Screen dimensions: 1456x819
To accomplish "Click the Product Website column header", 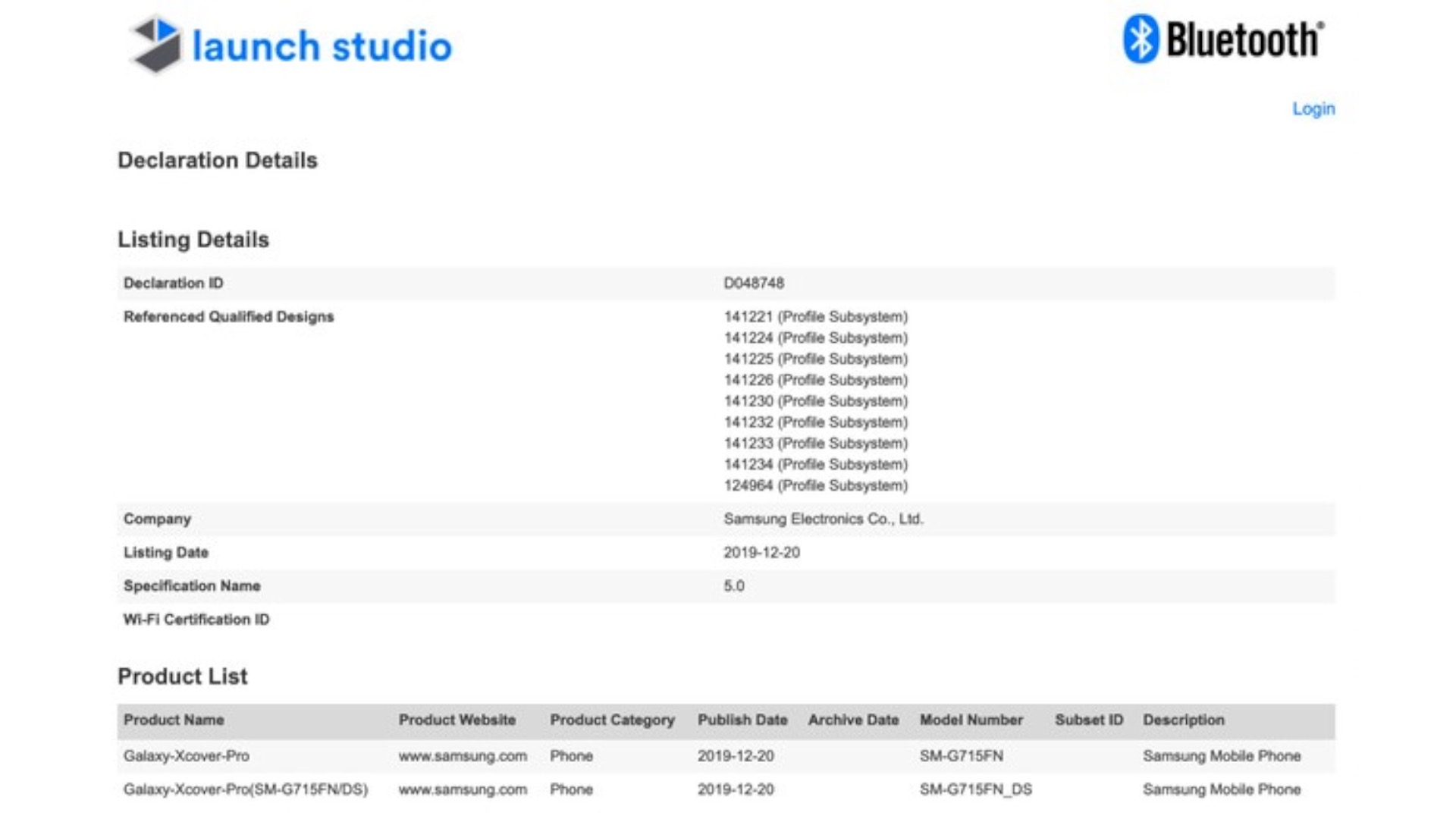I will tap(457, 720).
